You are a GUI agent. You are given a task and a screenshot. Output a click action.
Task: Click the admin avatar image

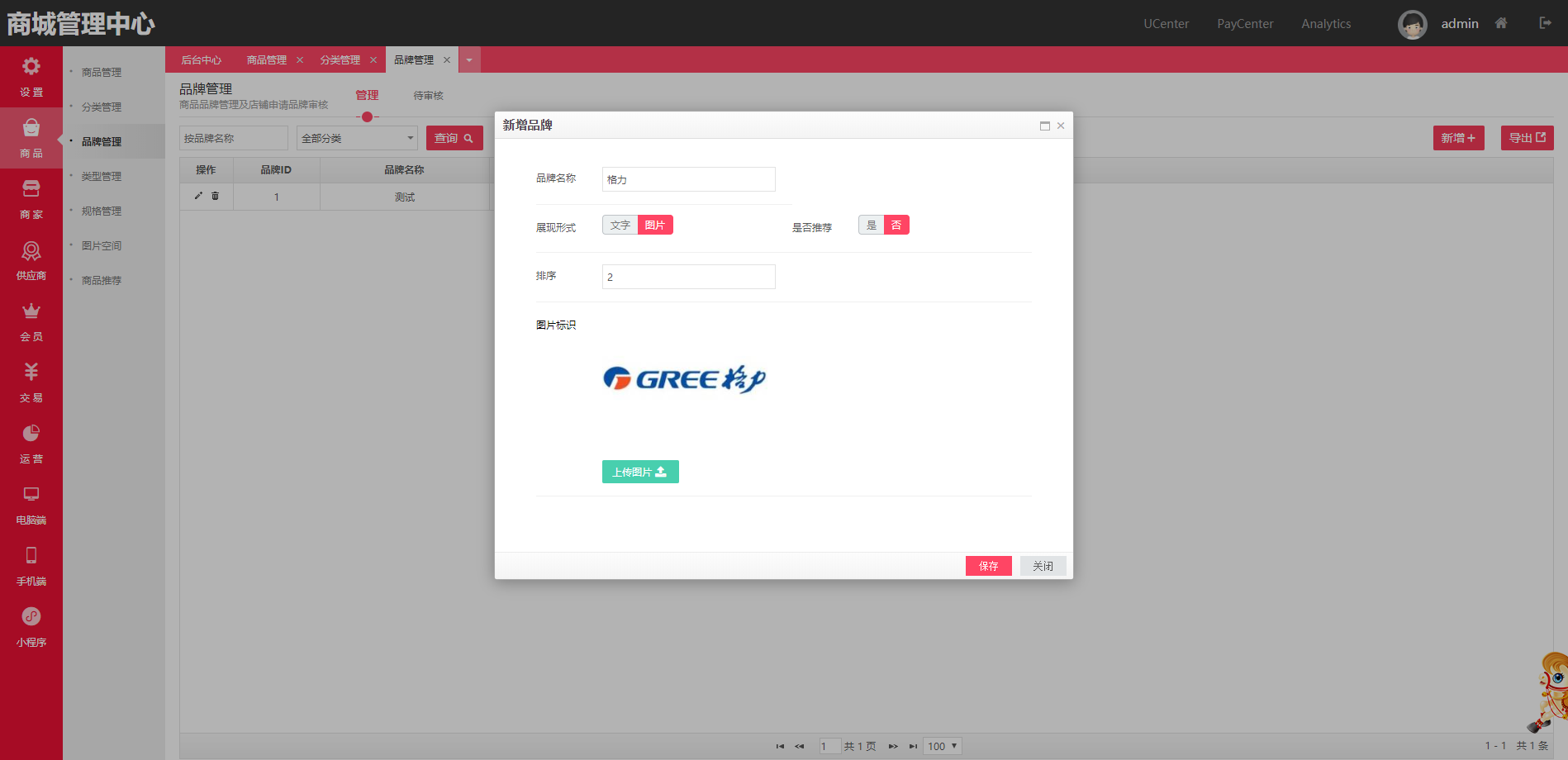1413,24
